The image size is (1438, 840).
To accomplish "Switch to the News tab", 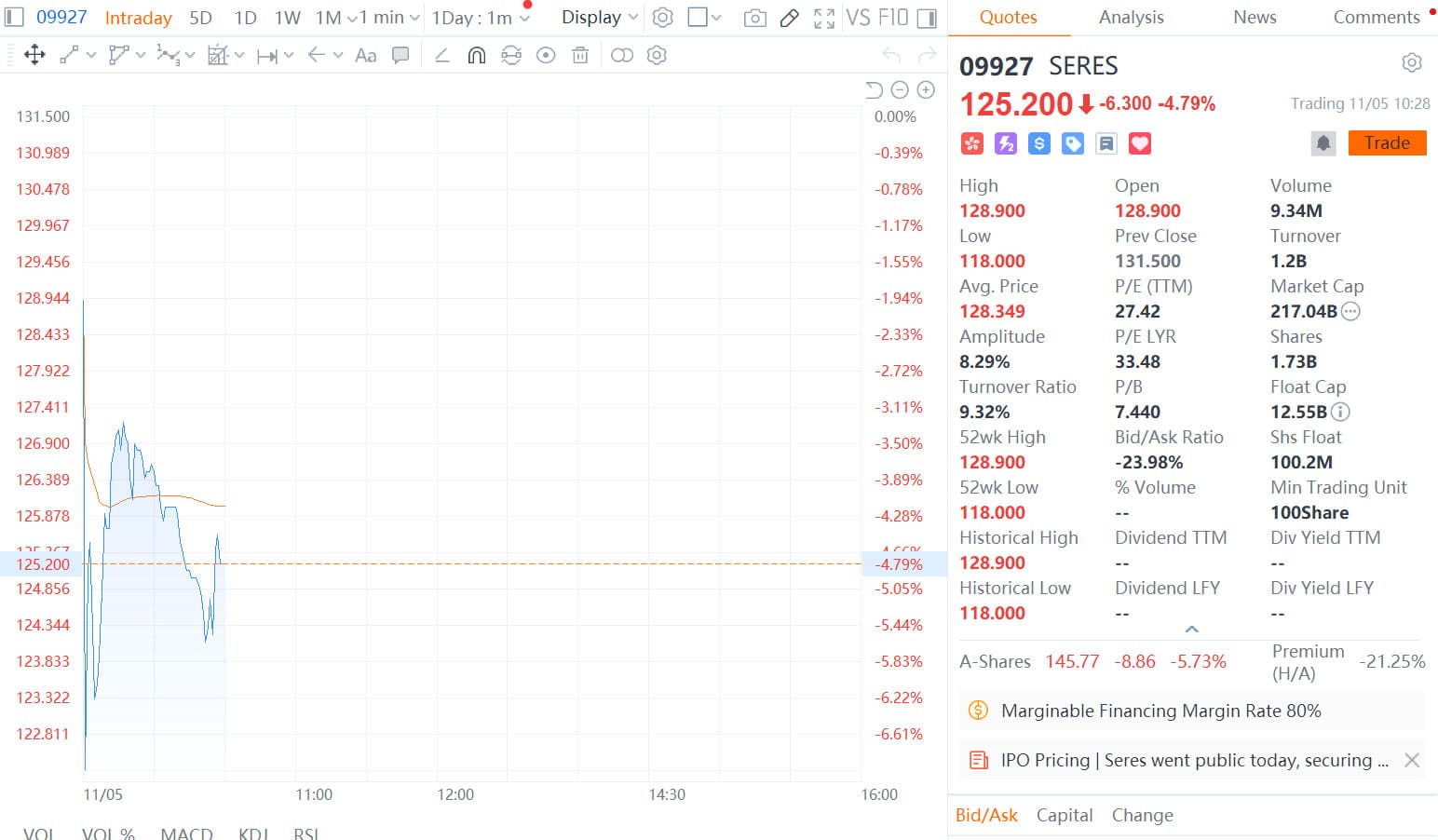I will (x=1254, y=17).
